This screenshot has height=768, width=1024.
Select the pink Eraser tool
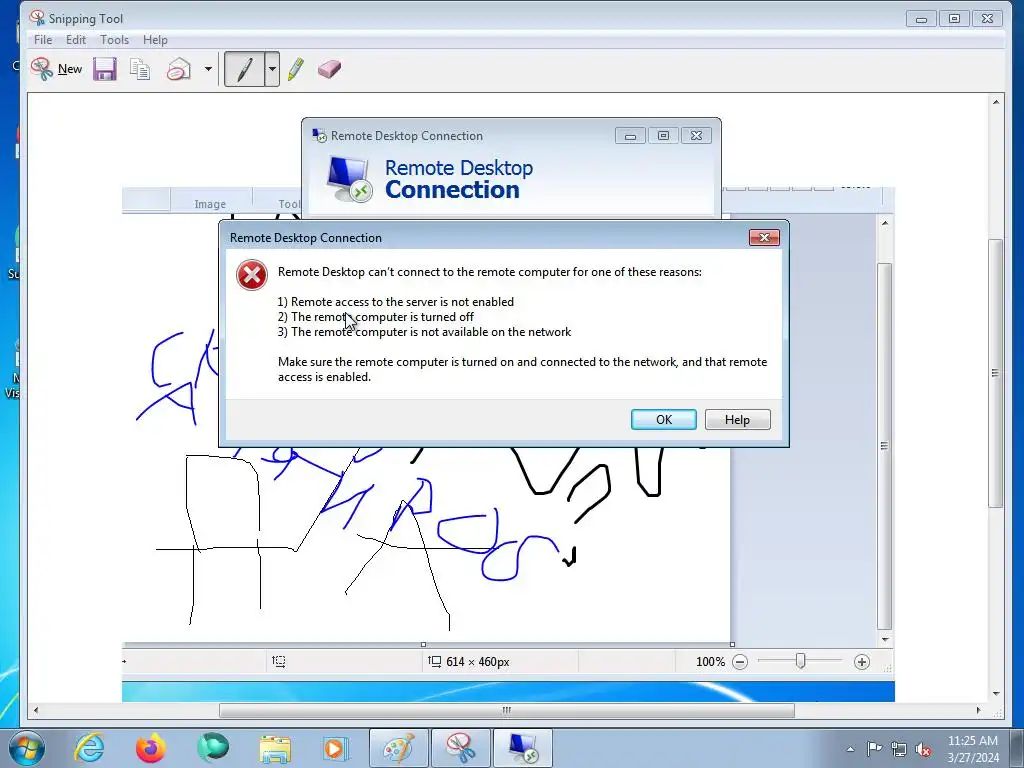click(329, 69)
